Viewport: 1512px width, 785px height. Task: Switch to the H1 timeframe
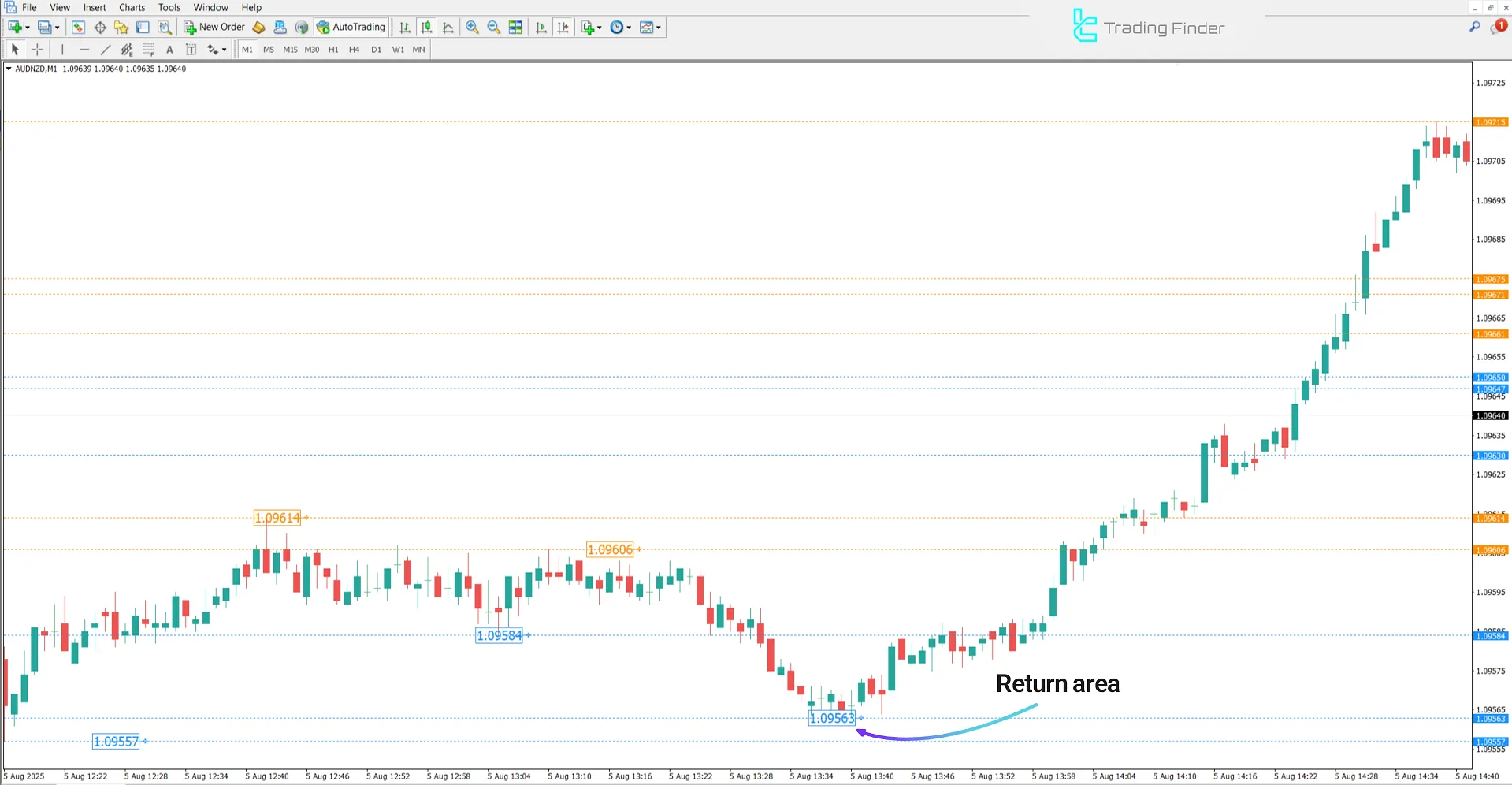click(333, 50)
